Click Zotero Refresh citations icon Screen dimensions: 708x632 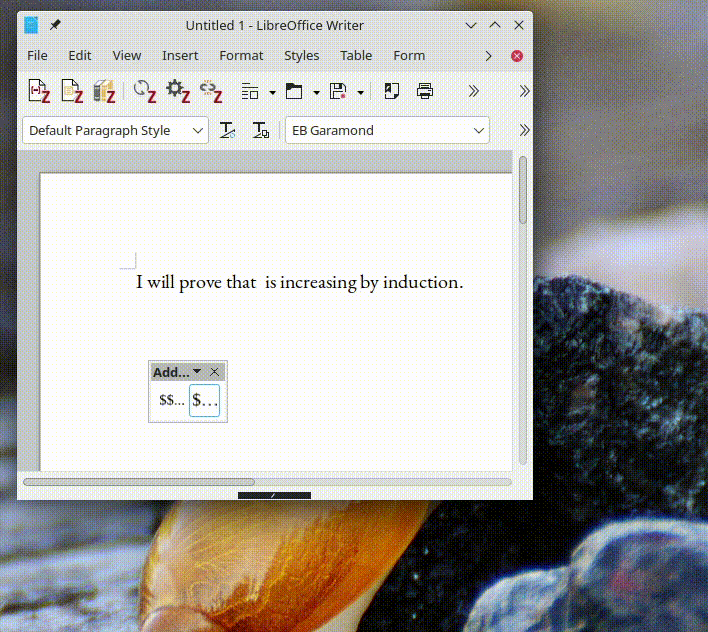[145, 91]
